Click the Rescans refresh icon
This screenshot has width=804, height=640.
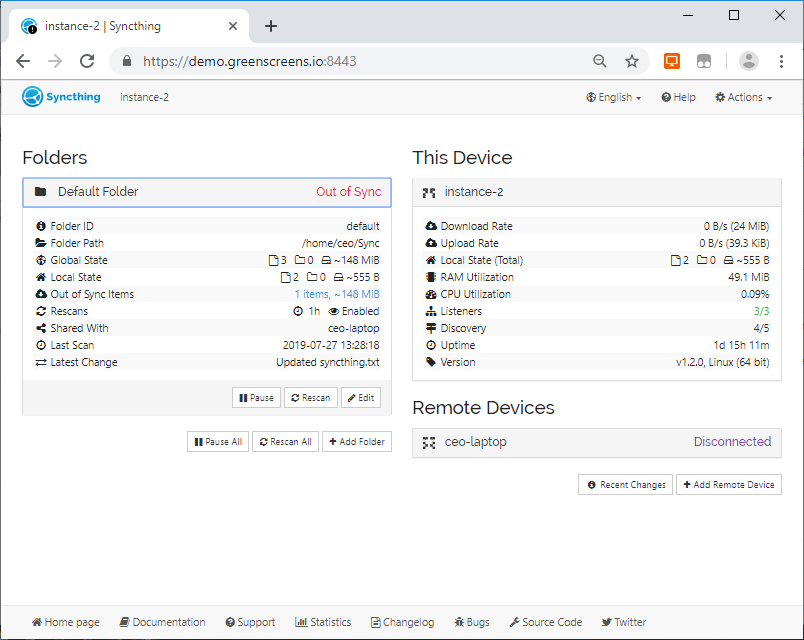pyautogui.click(x=41, y=311)
